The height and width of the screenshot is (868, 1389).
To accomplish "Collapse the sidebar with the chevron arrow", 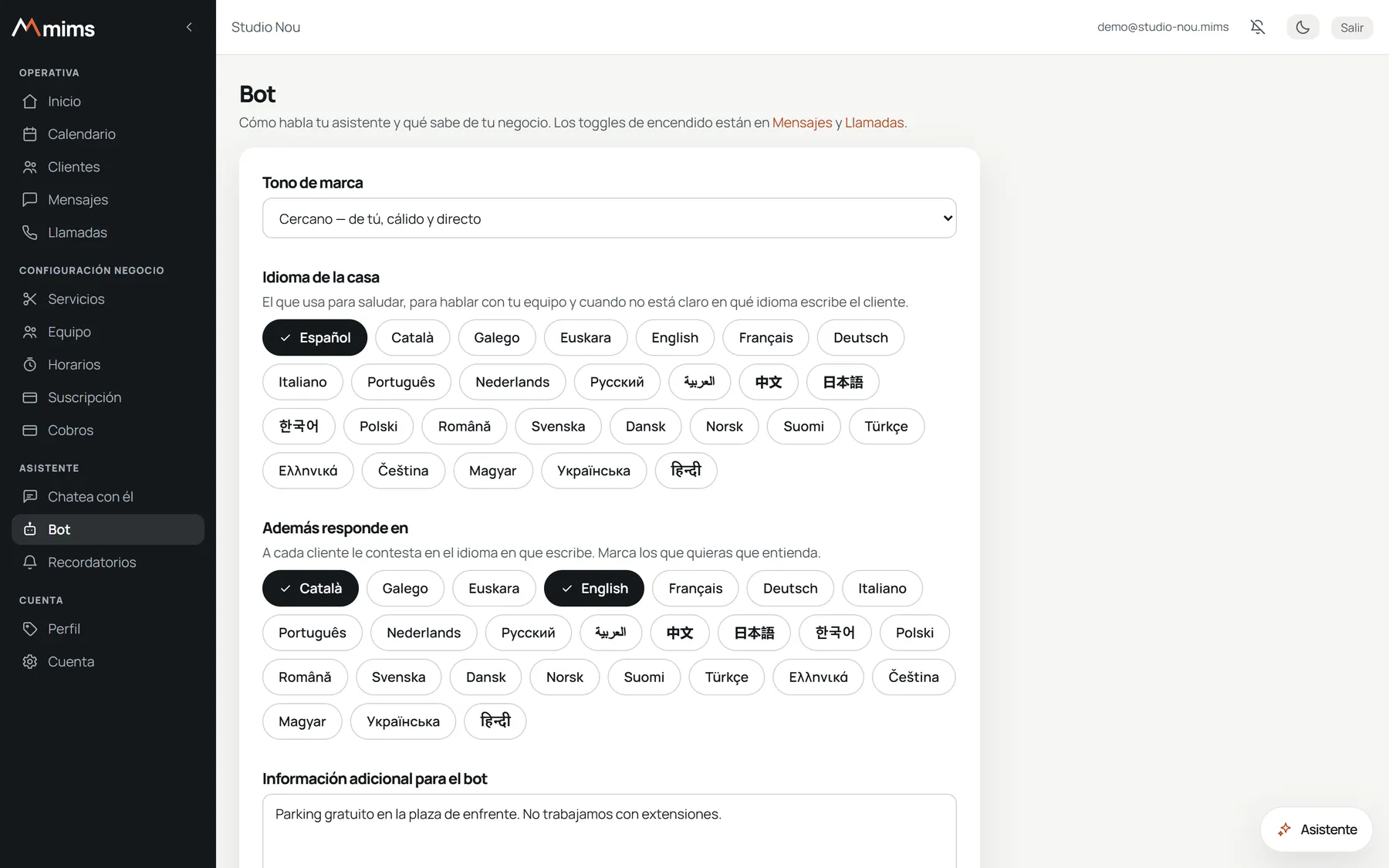I will click(x=189, y=27).
